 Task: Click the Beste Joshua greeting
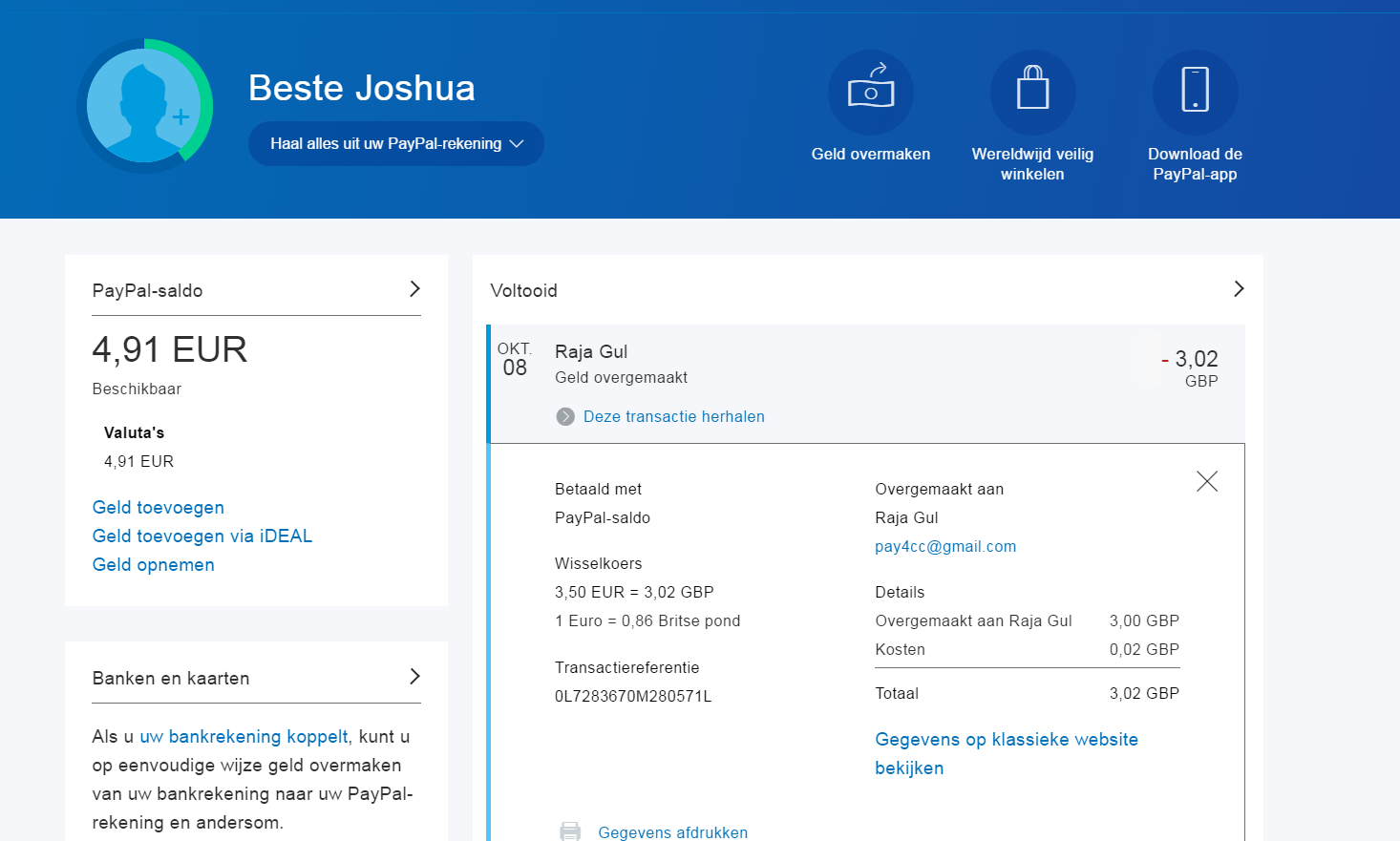[x=362, y=88]
